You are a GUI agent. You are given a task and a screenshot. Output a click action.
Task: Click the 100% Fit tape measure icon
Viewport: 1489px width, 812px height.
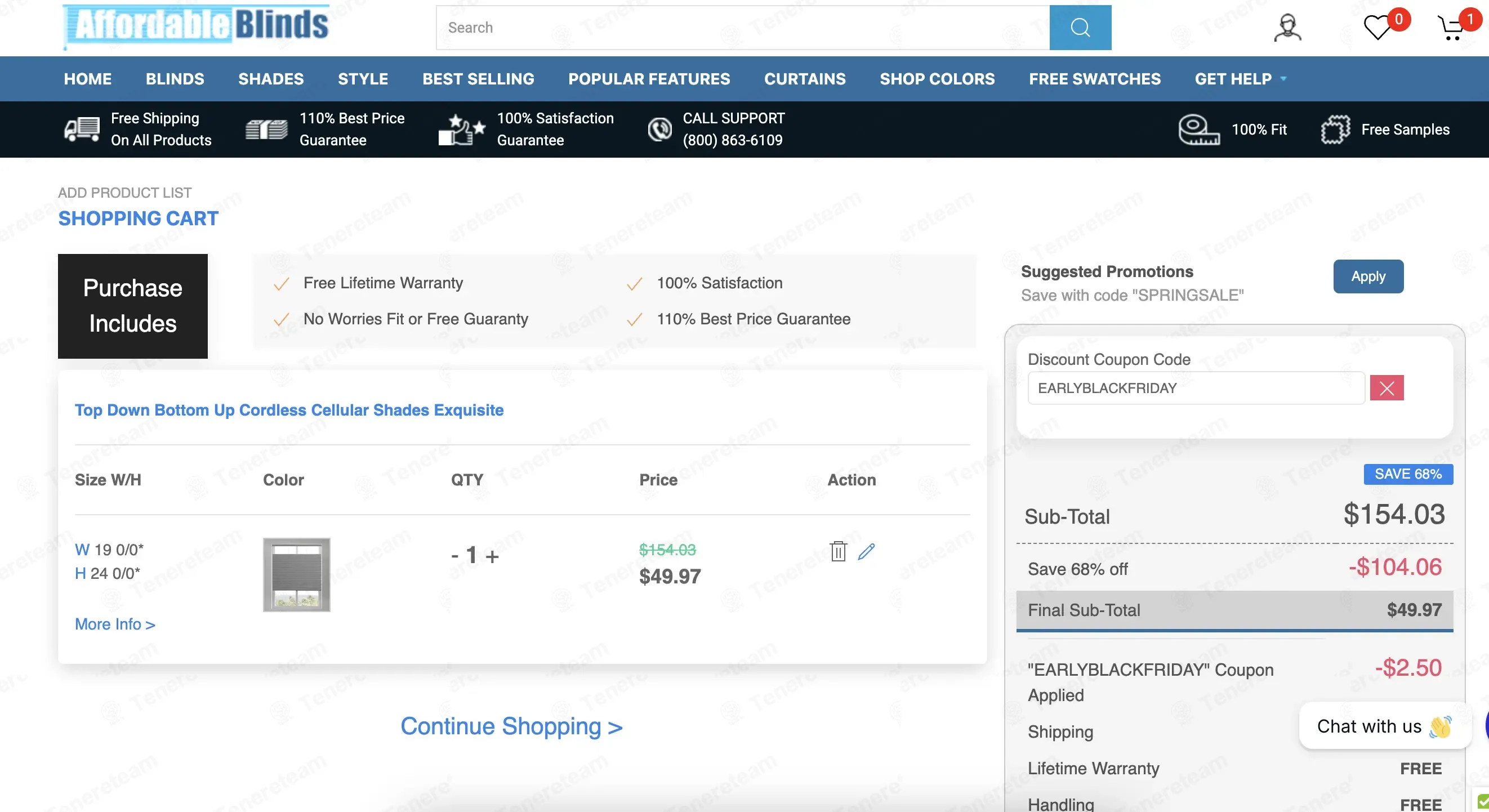1200,129
